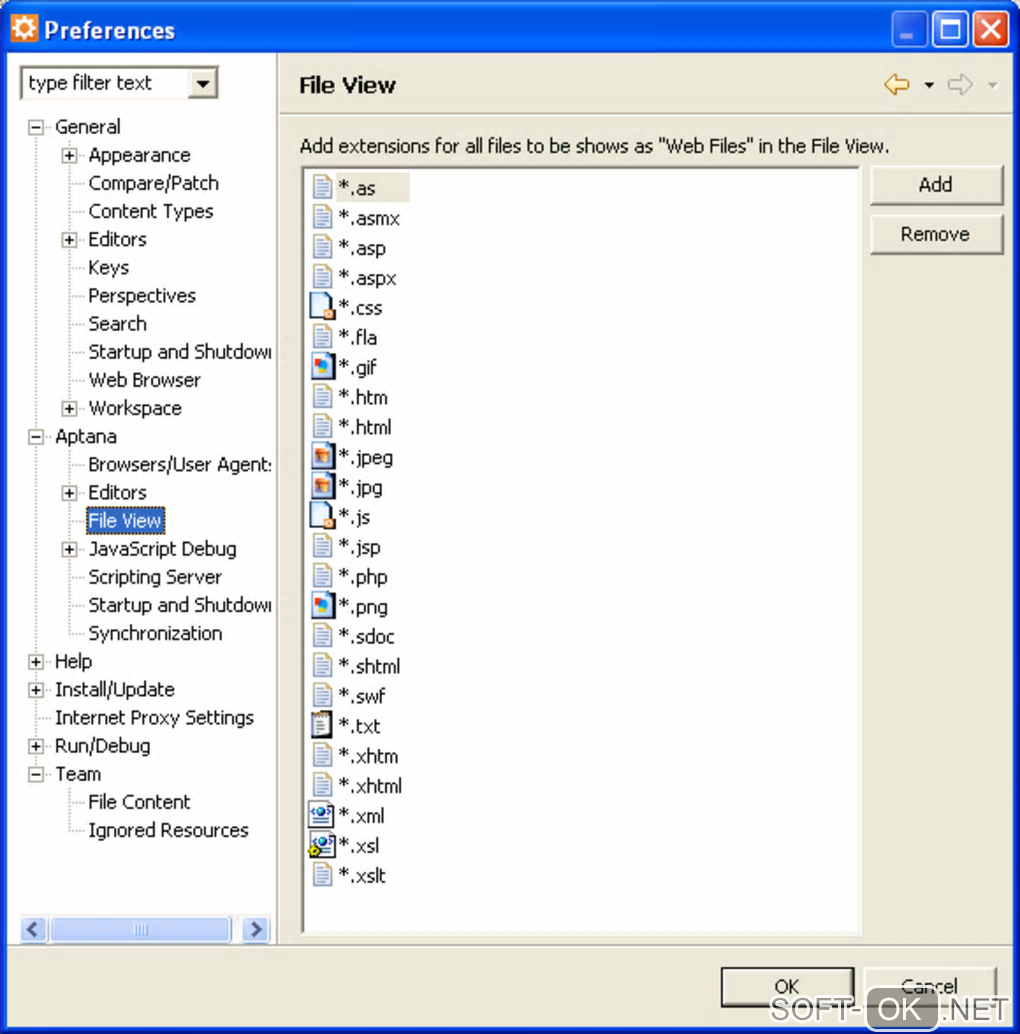
Task: Click the file icon beside *.asmx
Action: pyautogui.click(x=322, y=217)
